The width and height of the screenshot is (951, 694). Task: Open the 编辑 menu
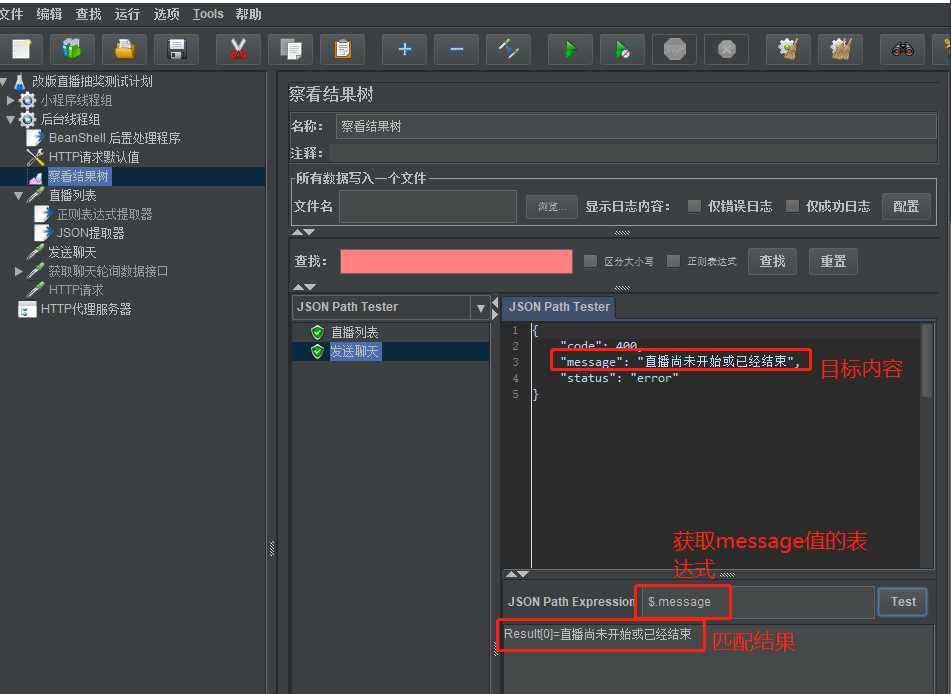(x=49, y=14)
